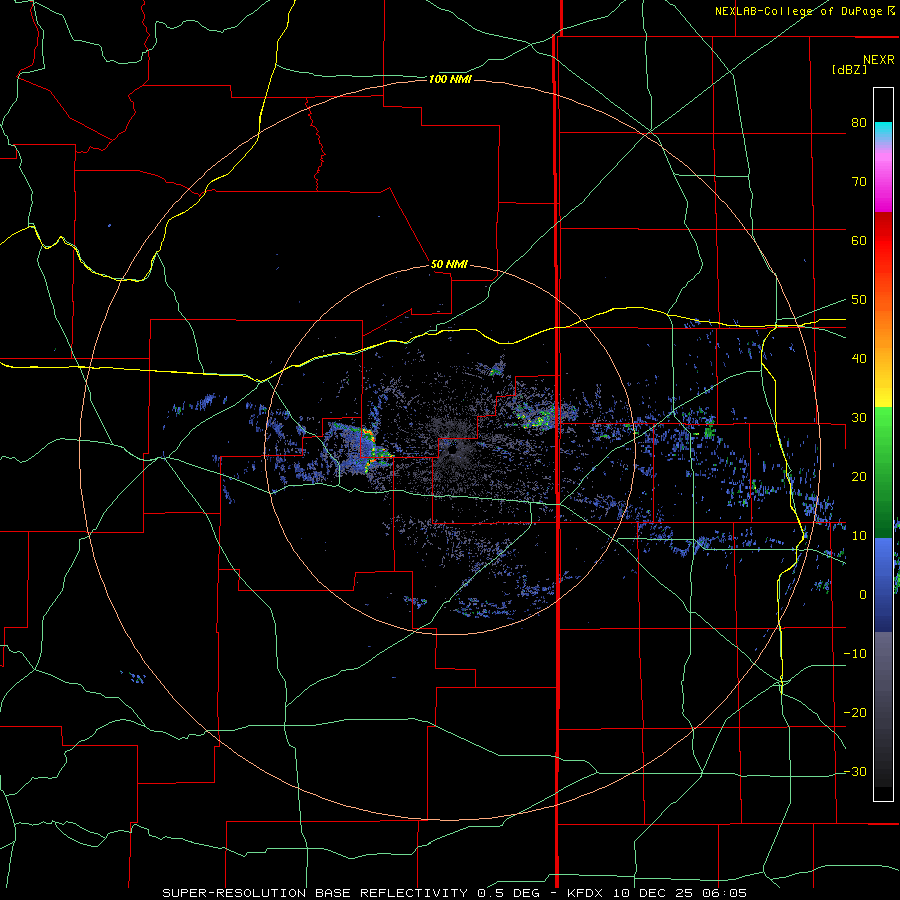The image size is (900, 900).
Task: Click the Super-Resolution Base Reflectivity caption
Action: [455, 893]
